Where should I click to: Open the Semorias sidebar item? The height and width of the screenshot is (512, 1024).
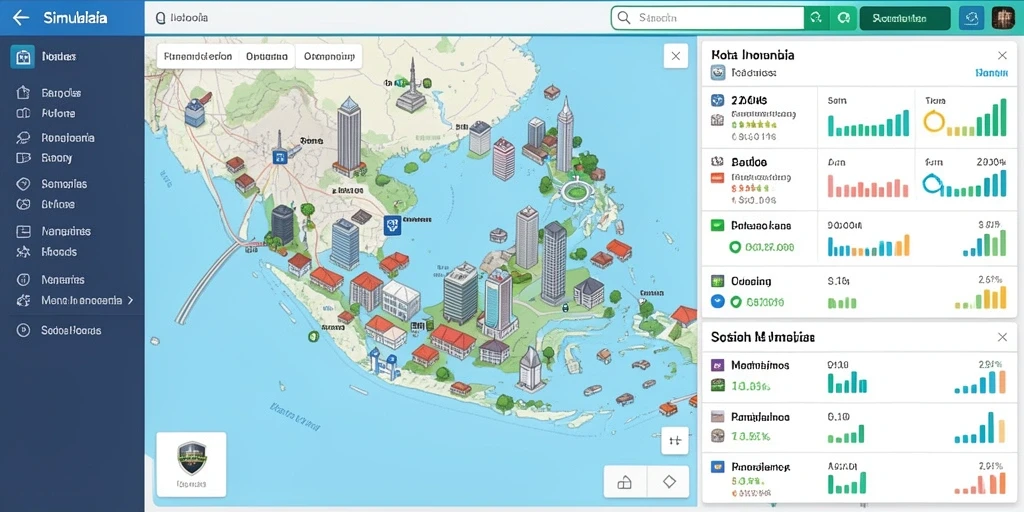click(52, 184)
